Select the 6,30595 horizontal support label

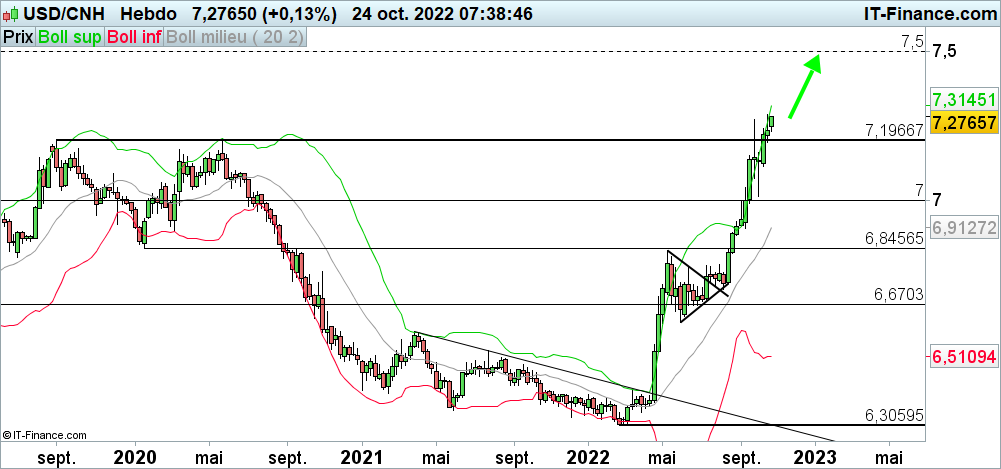tap(893, 414)
